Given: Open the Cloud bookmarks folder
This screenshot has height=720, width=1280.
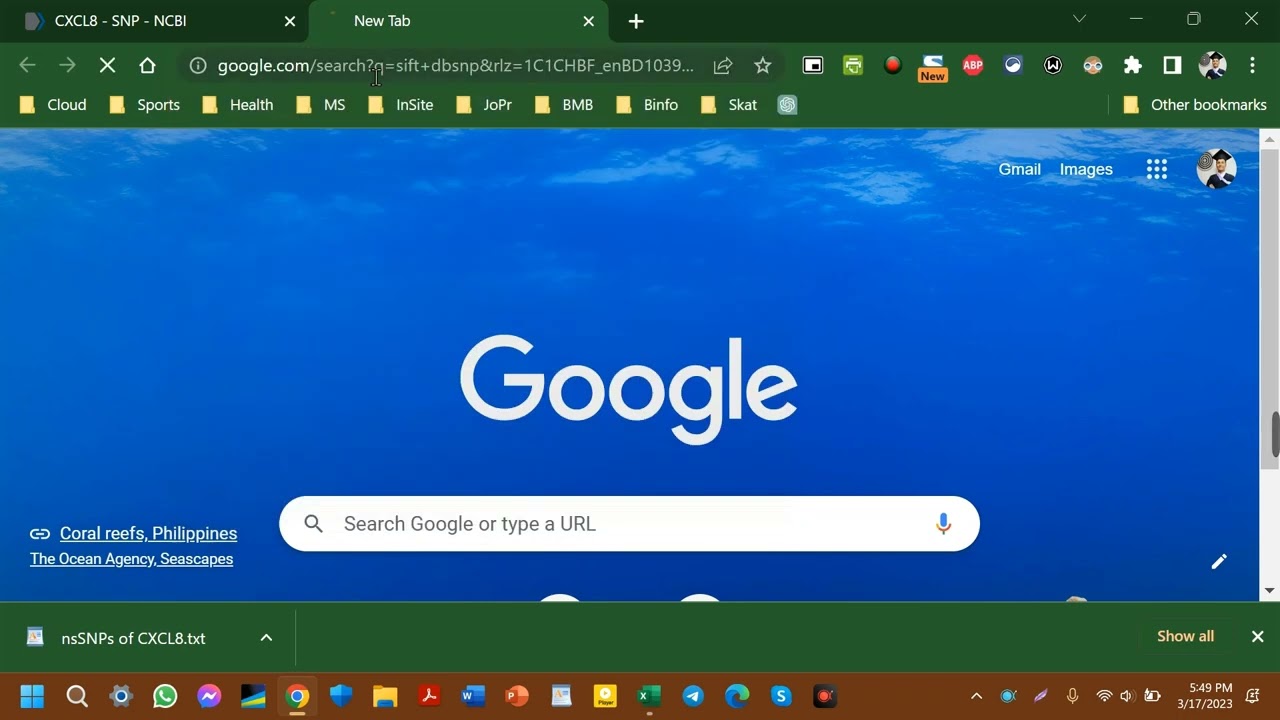Looking at the screenshot, I should [53, 105].
